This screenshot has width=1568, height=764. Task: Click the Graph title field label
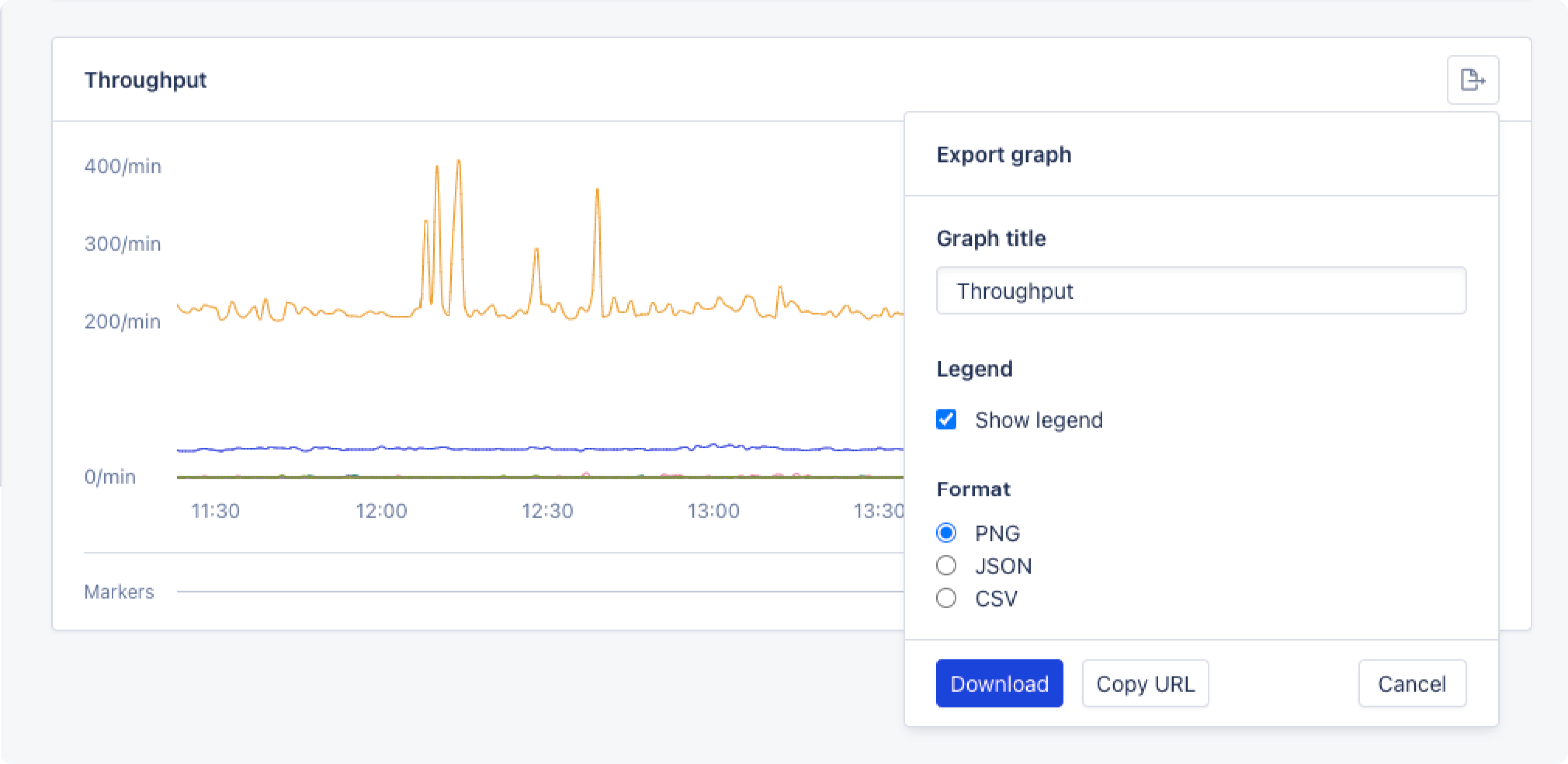[991, 238]
